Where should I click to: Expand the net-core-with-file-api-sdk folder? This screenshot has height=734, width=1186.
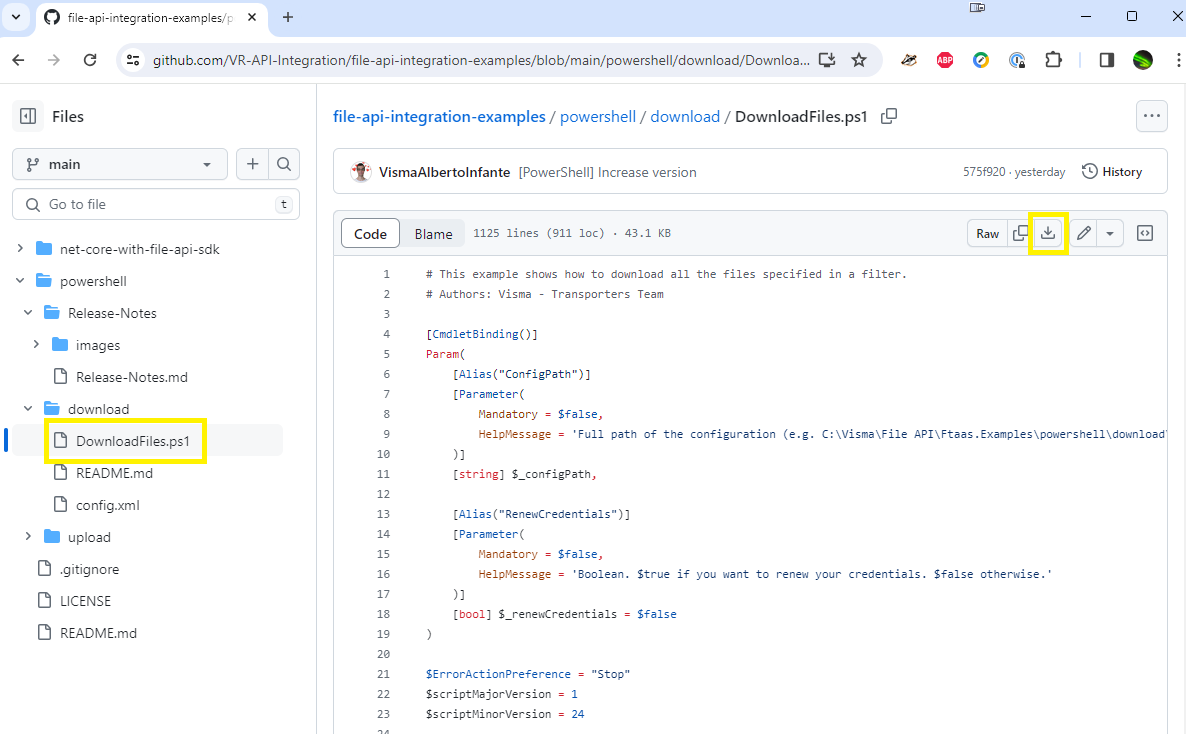tap(21, 248)
